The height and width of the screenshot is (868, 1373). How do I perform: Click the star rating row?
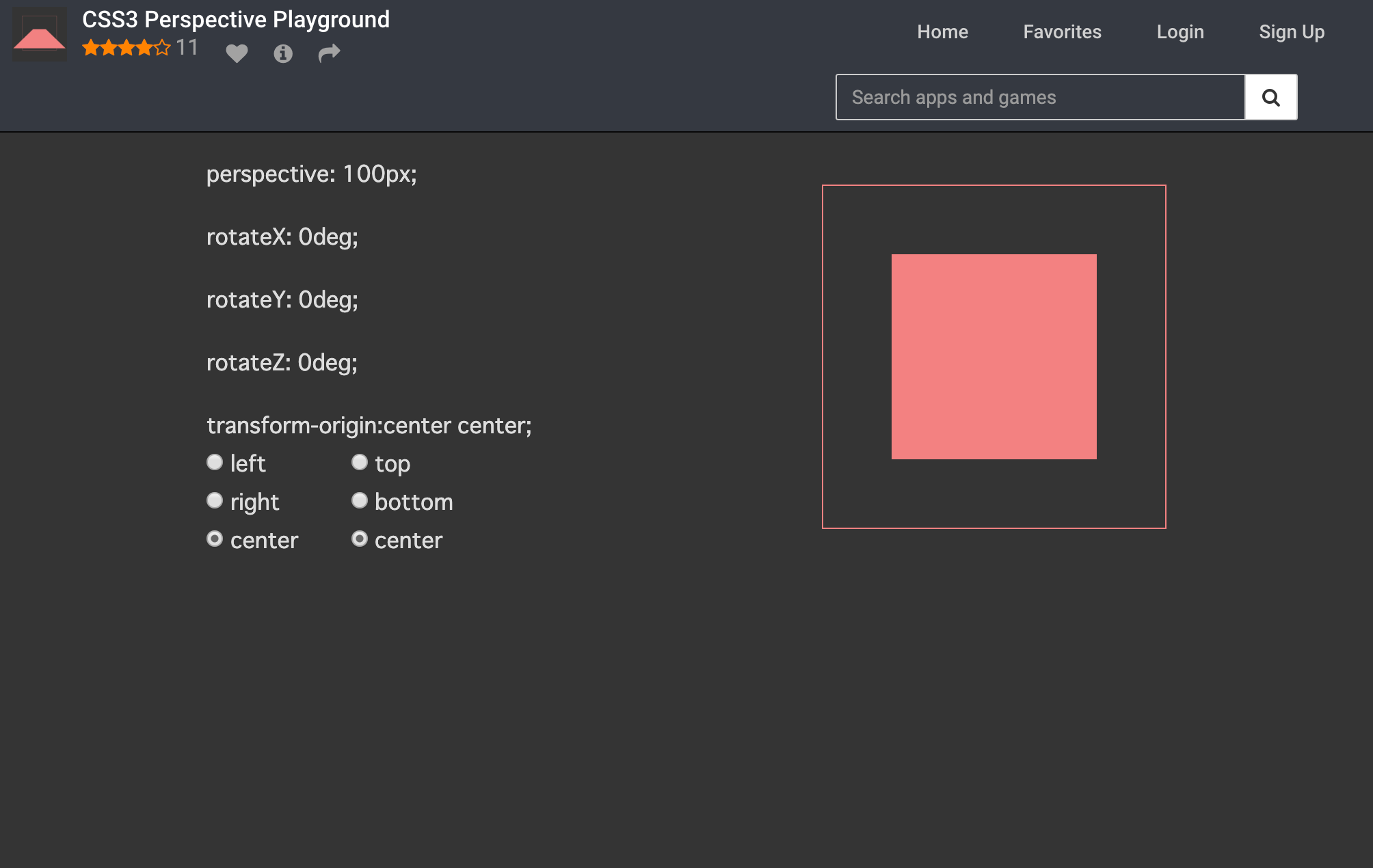(126, 48)
